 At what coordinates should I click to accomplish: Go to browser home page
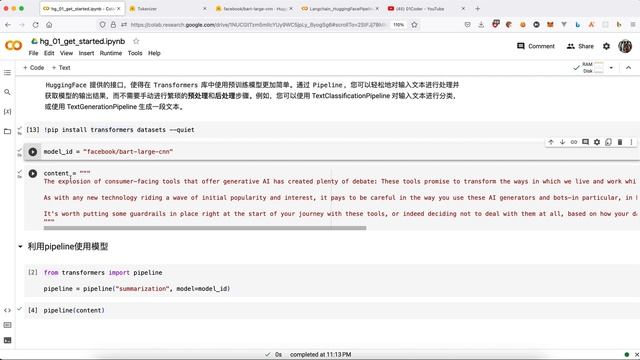tap(49, 25)
